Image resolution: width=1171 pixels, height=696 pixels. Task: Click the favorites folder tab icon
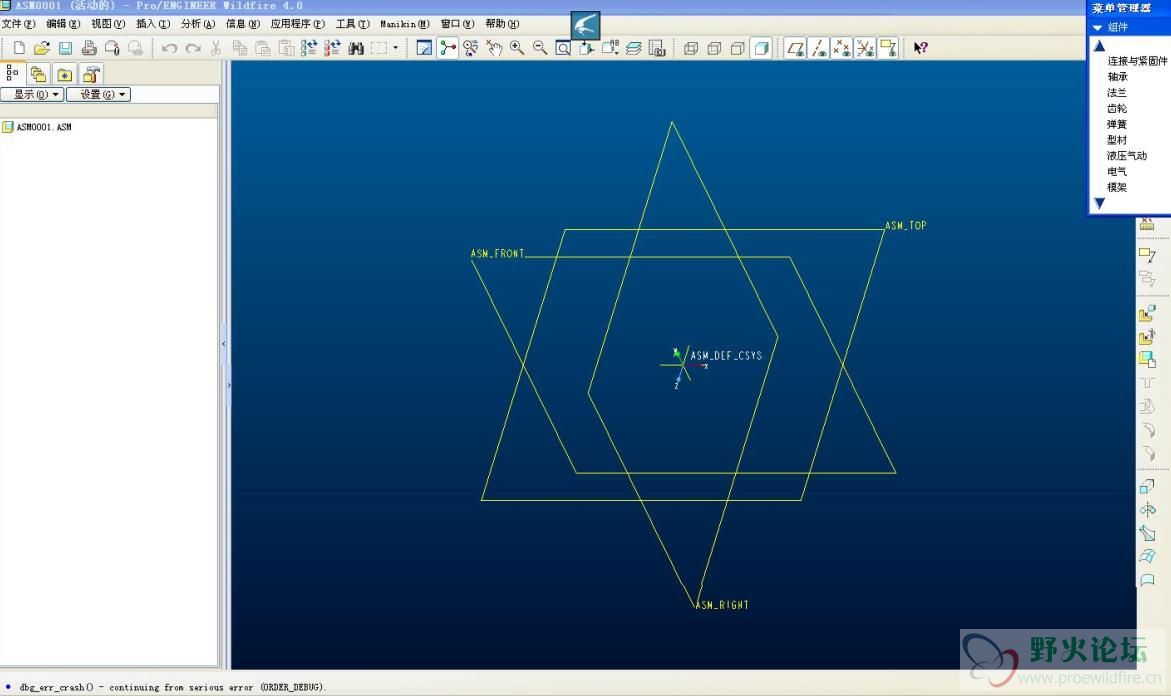click(x=64, y=74)
